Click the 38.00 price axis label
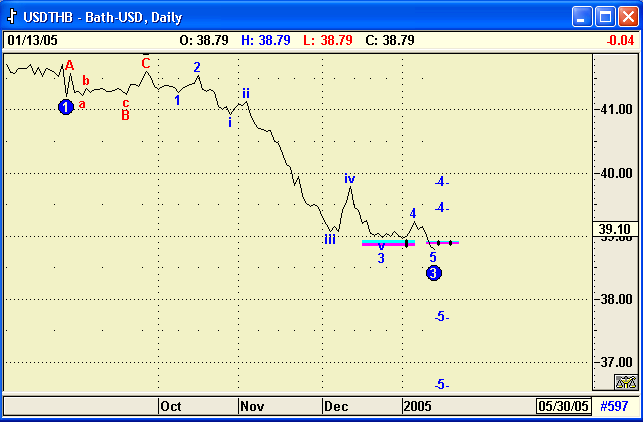643x422 pixels. (616, 299)
